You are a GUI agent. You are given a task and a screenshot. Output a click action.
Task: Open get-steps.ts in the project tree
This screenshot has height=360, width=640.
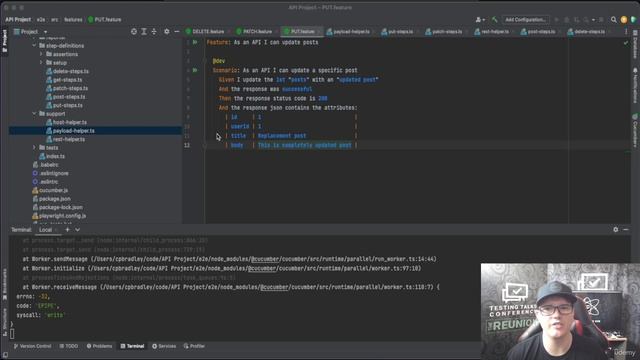point(64,80)
